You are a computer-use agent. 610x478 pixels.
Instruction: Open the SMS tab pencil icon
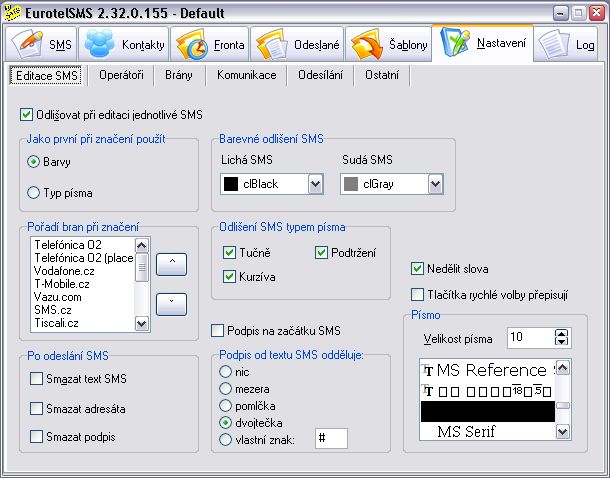click(x=27, y=44)
